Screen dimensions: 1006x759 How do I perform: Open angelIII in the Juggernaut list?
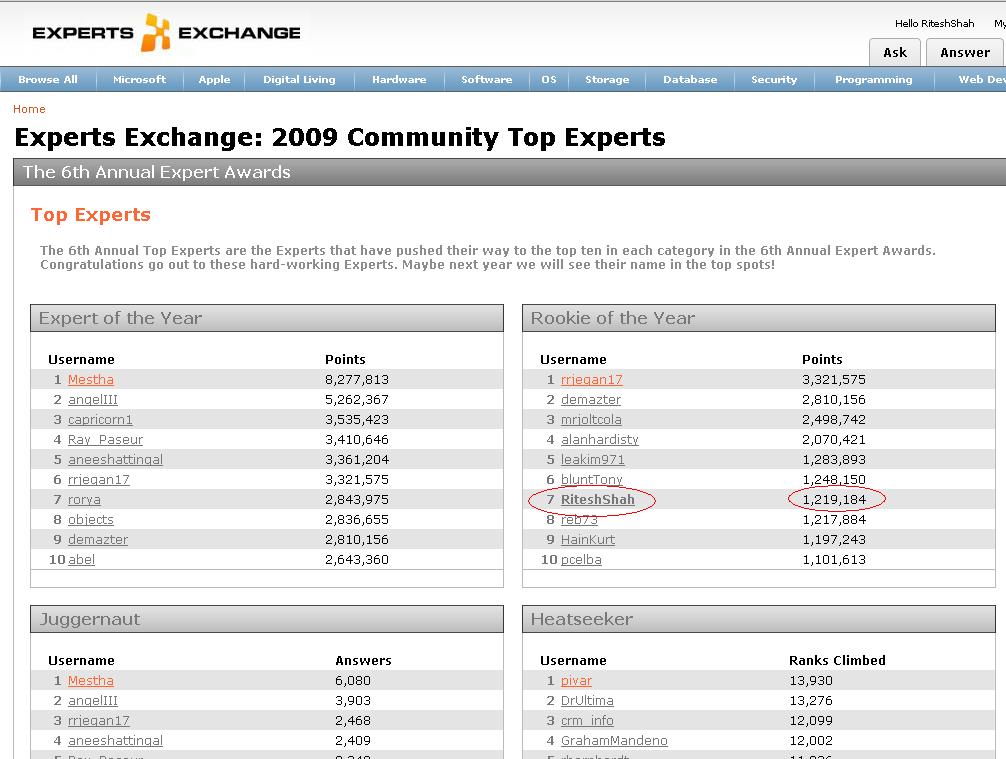(x=93, y=701)
